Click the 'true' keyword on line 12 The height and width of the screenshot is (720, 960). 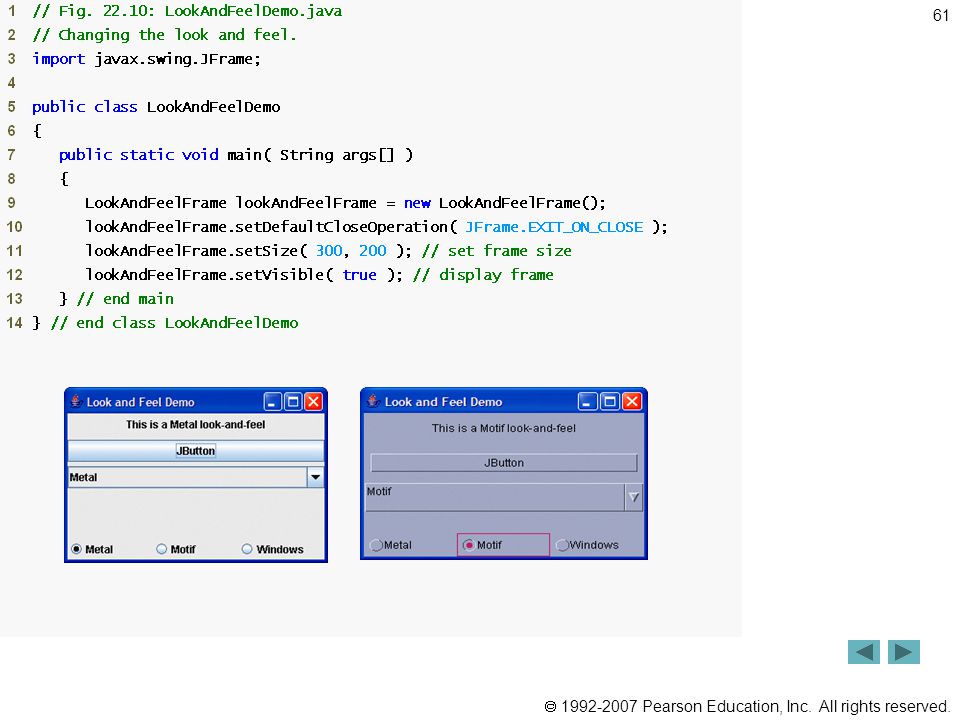(359, 275)
